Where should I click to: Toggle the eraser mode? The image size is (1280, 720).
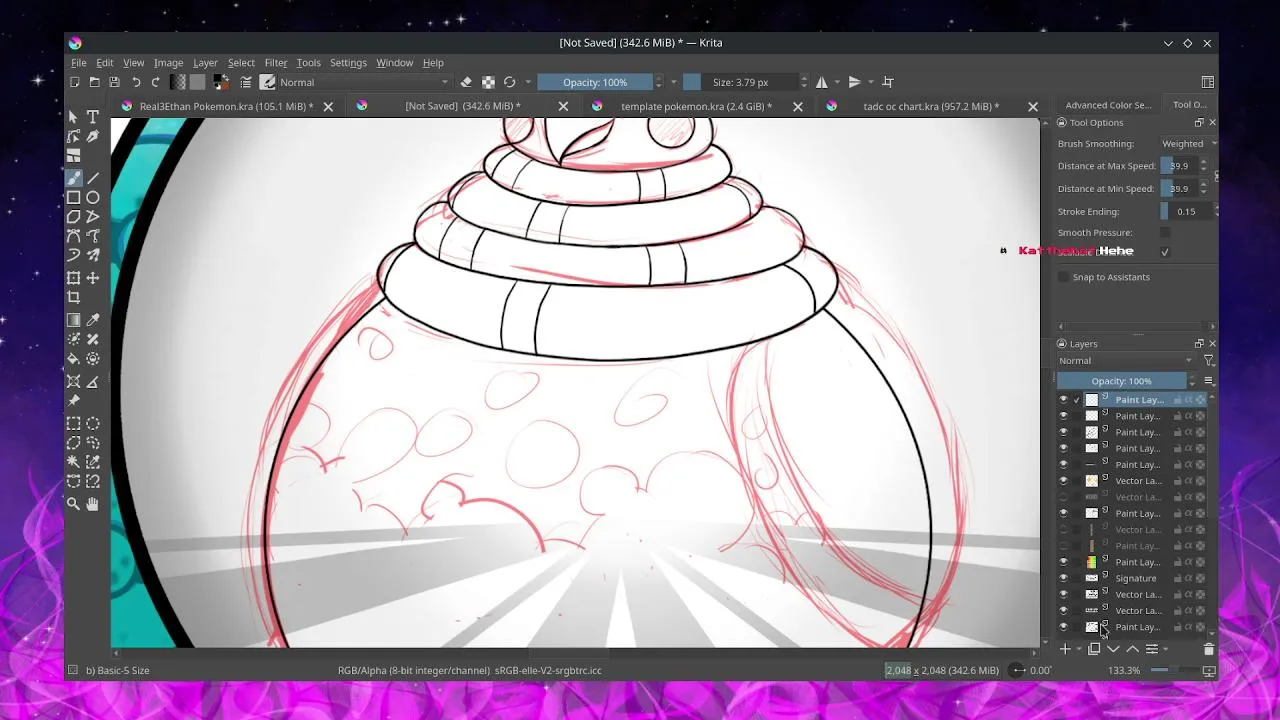point(466,82)
